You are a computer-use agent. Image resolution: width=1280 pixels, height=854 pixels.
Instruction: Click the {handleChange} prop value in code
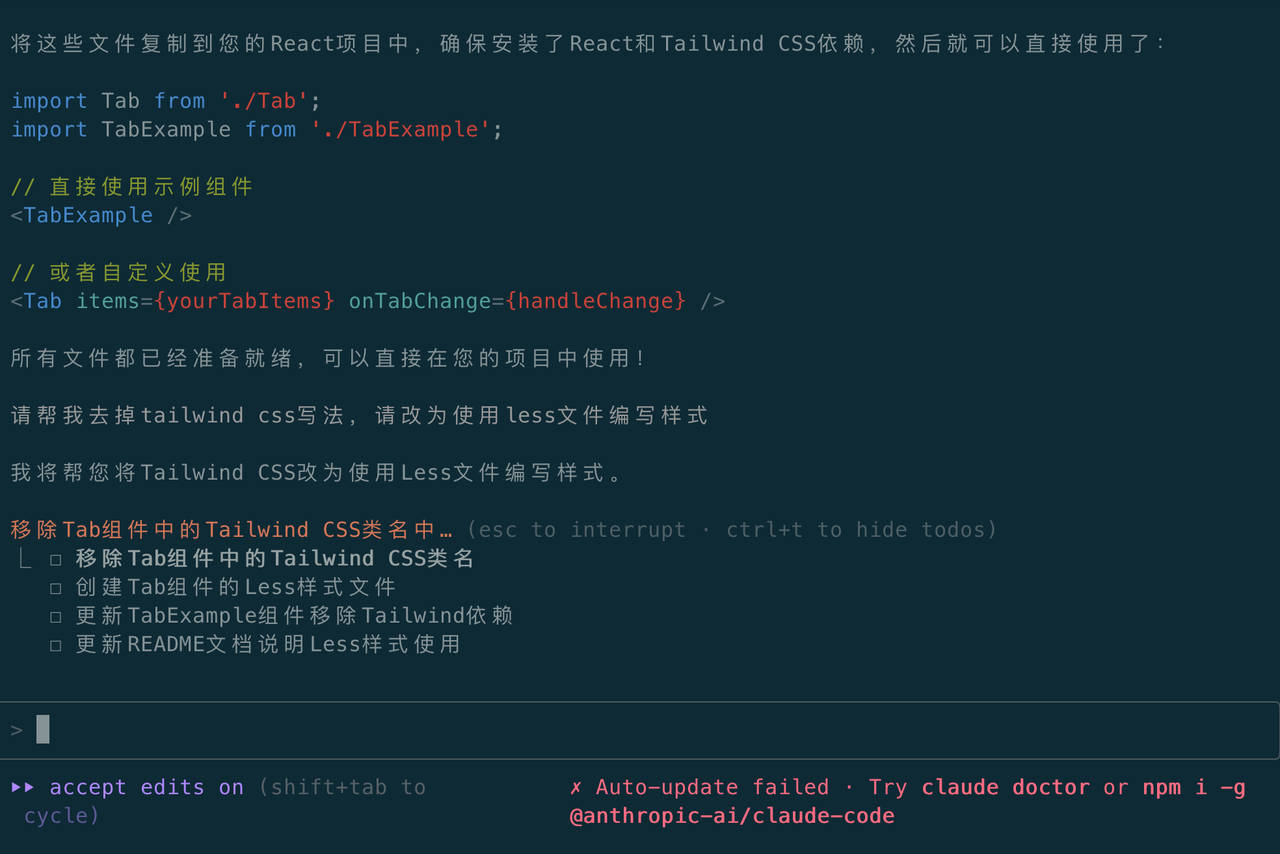click(x=596, y=301)
